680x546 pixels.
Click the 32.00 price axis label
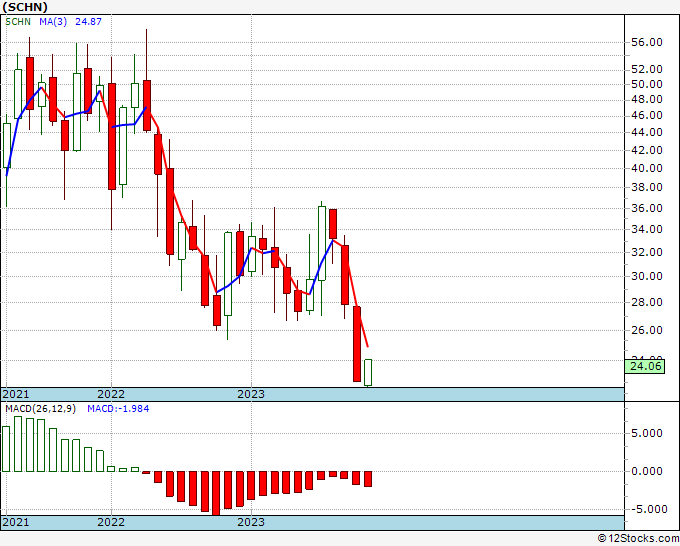pyautogui.click(x=647, y=252)
